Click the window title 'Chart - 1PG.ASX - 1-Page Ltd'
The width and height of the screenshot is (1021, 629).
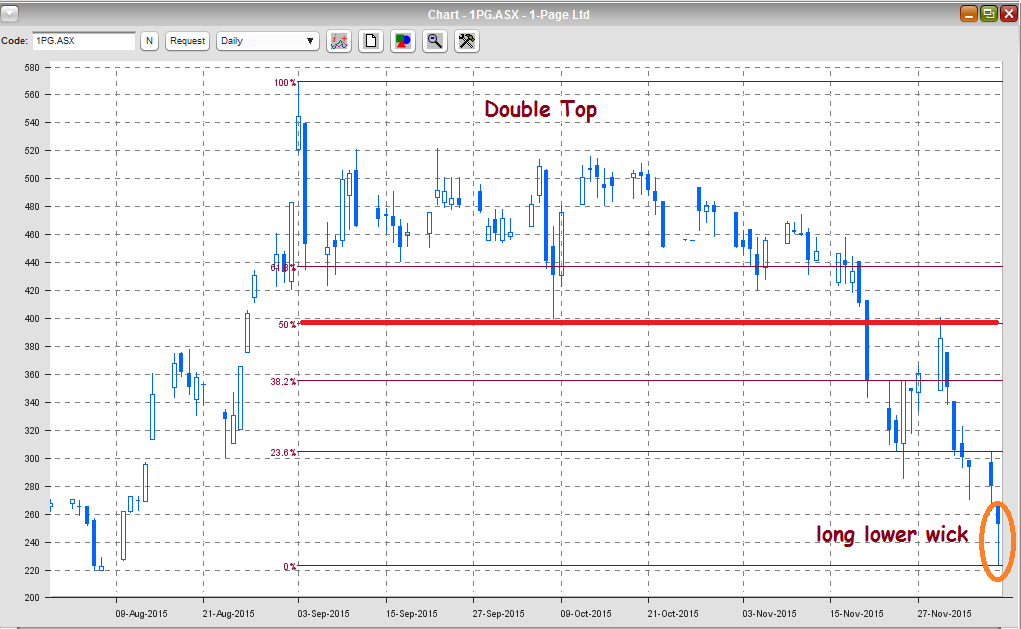coord(509,14)
